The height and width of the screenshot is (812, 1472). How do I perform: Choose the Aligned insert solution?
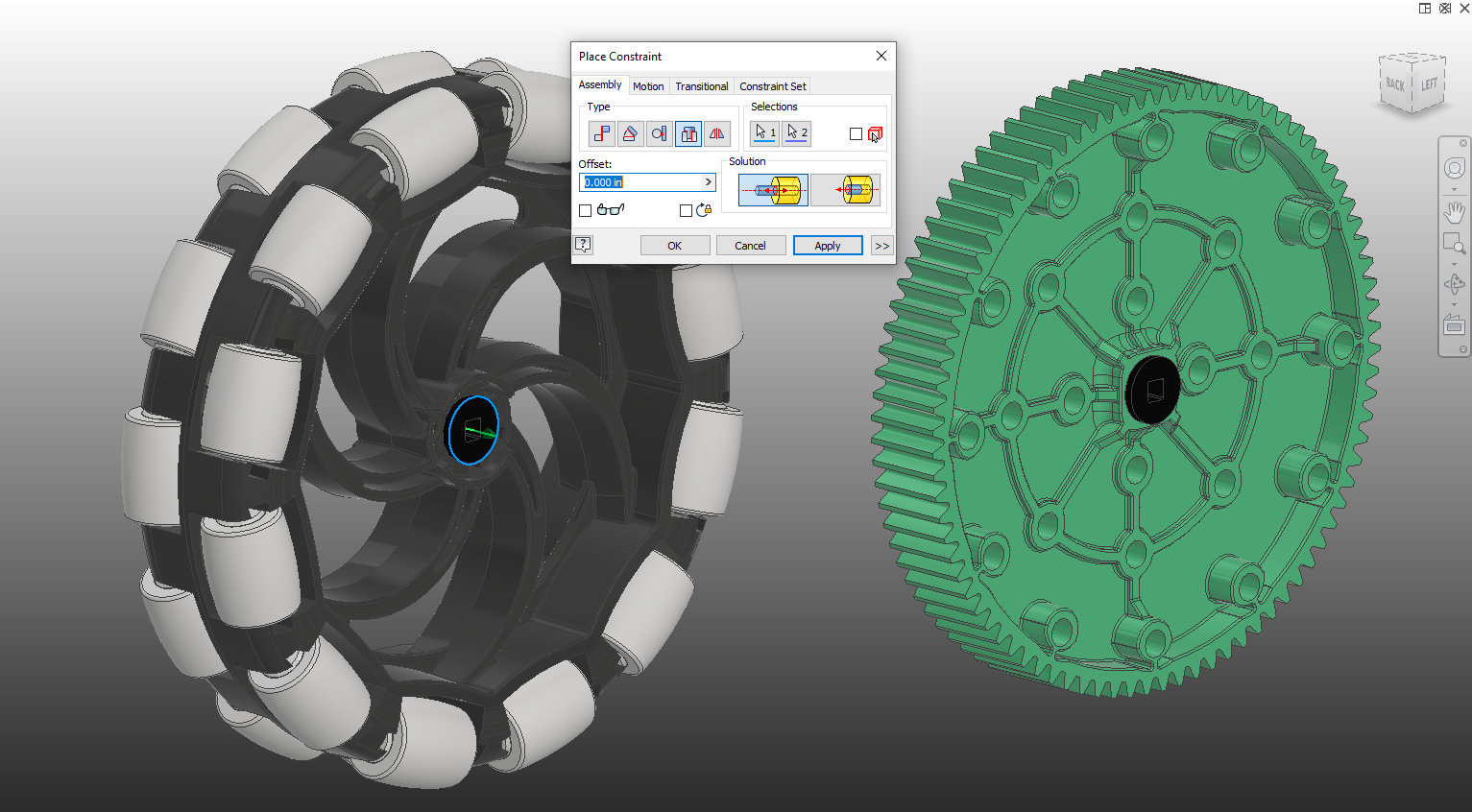(845, 190)
